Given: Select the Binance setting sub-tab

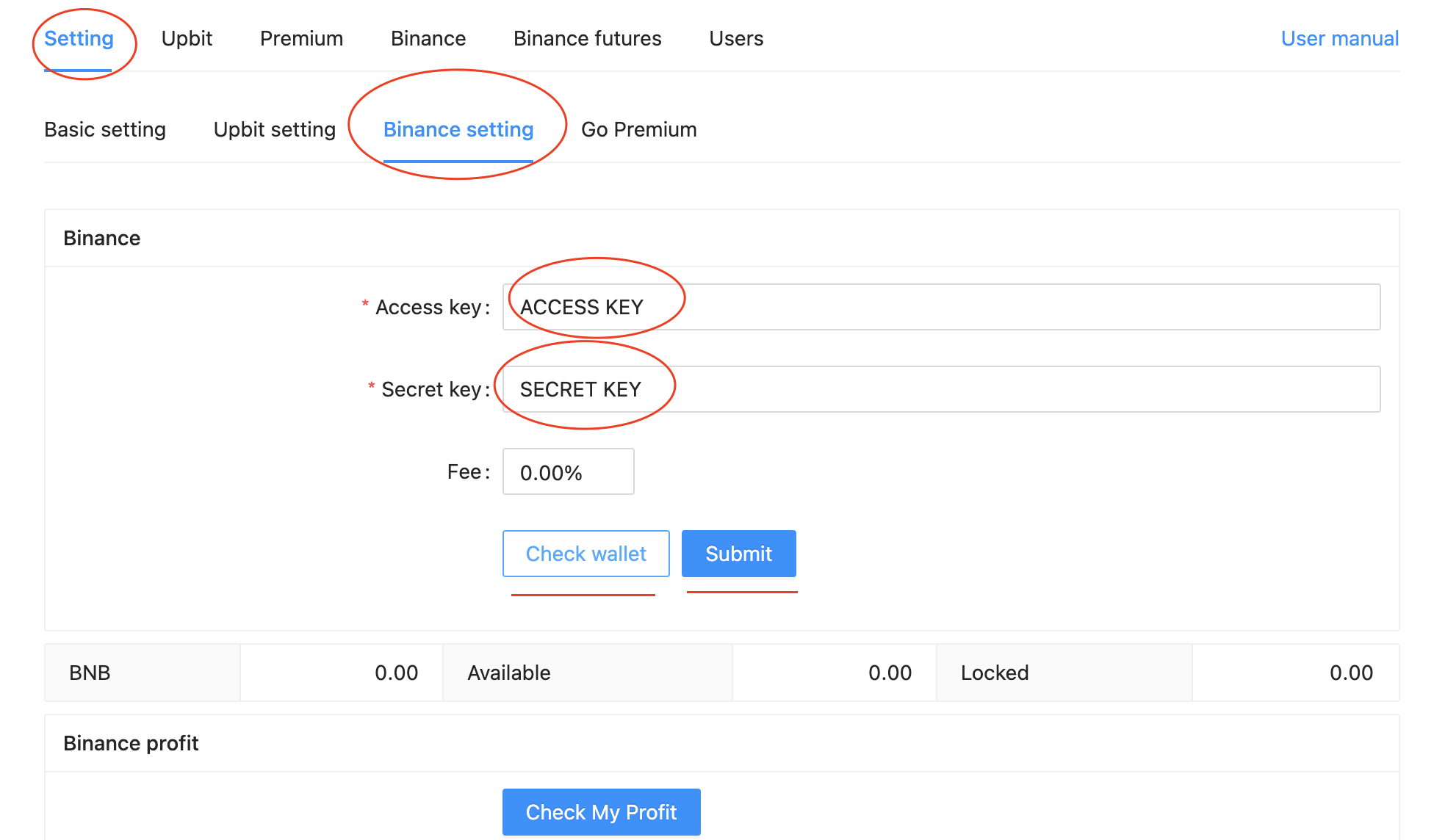Looking at the screenshot, I should point(458,129).
